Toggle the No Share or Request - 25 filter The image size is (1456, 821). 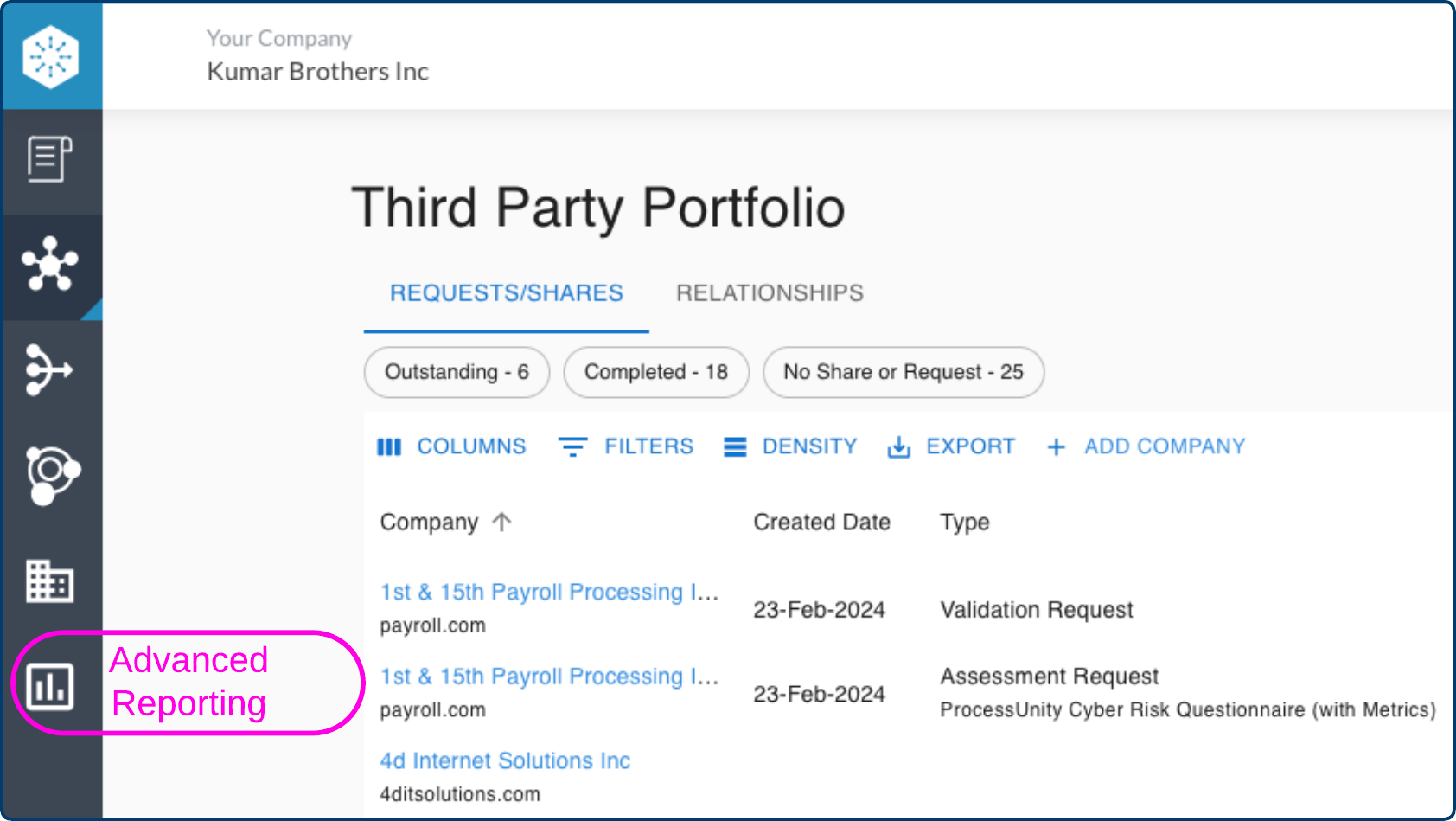(x=903, y=372)
